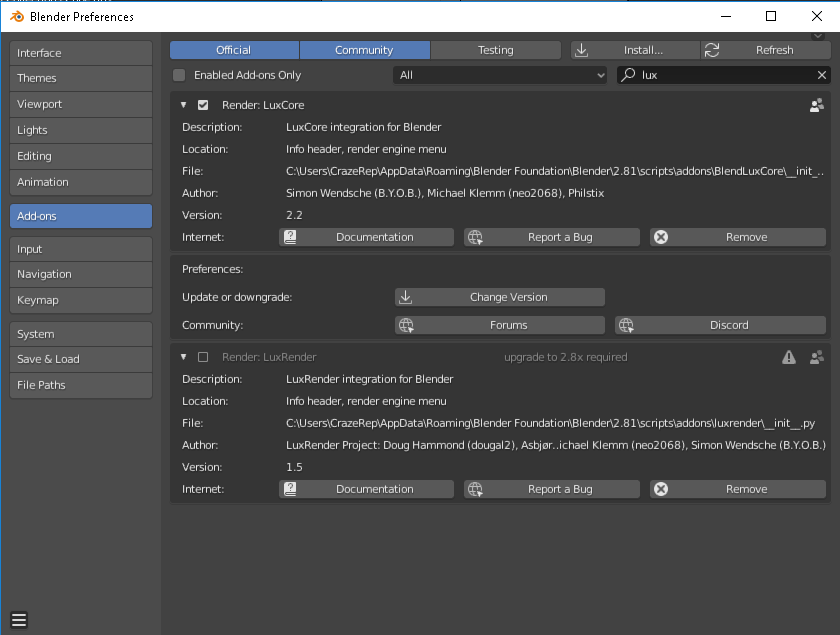Clear the lux search with X icon
Screen dimensions: 840x635
click(x=822, y=75)
